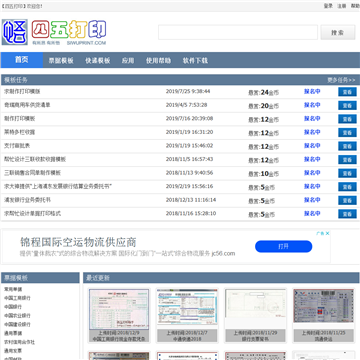Click 报名中 in the 2019/4/5 7:53:28 row
The image size is (360, 360).
(312, 105)
